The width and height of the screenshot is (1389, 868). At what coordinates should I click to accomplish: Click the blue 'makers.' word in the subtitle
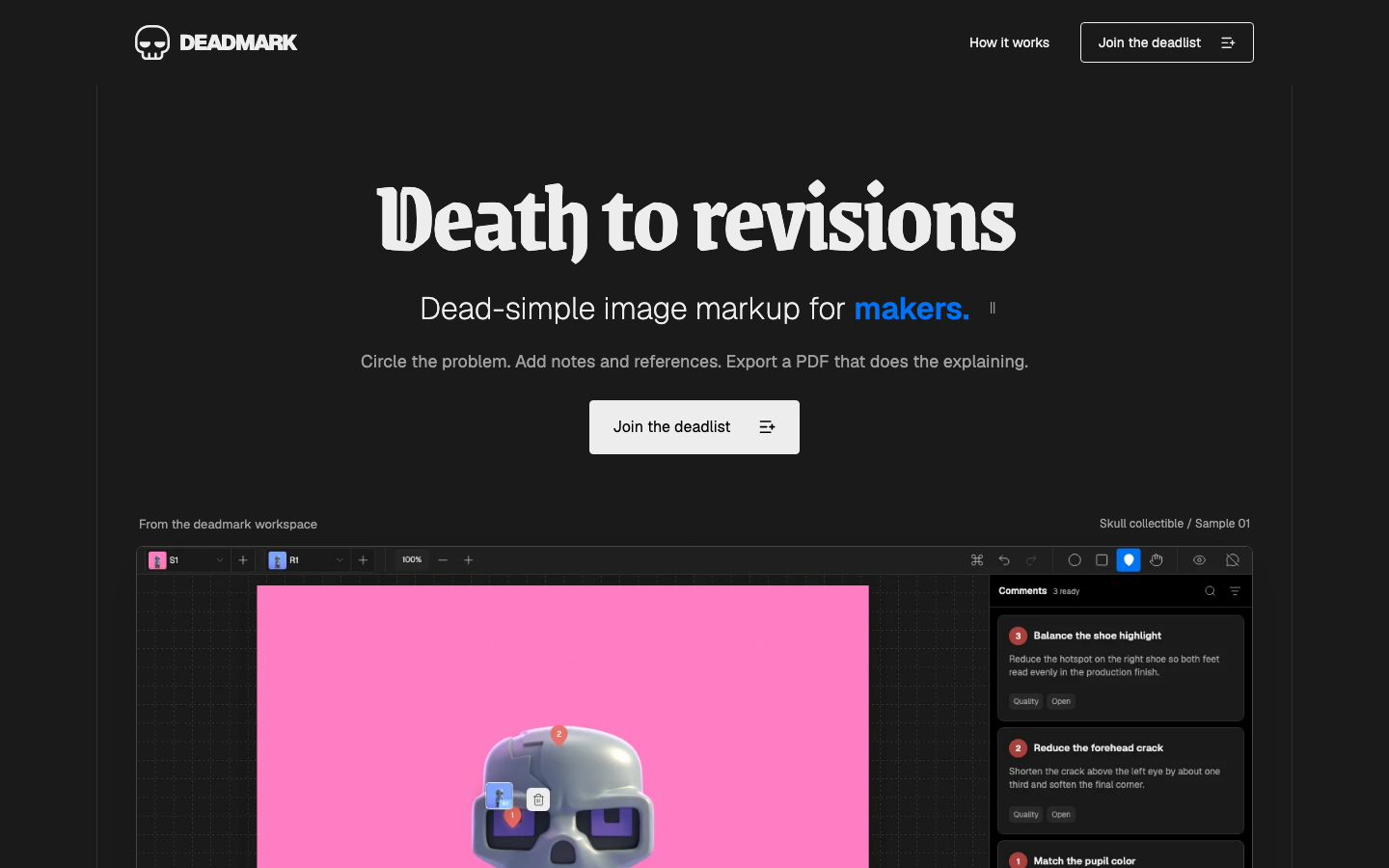tap(912, 309)
